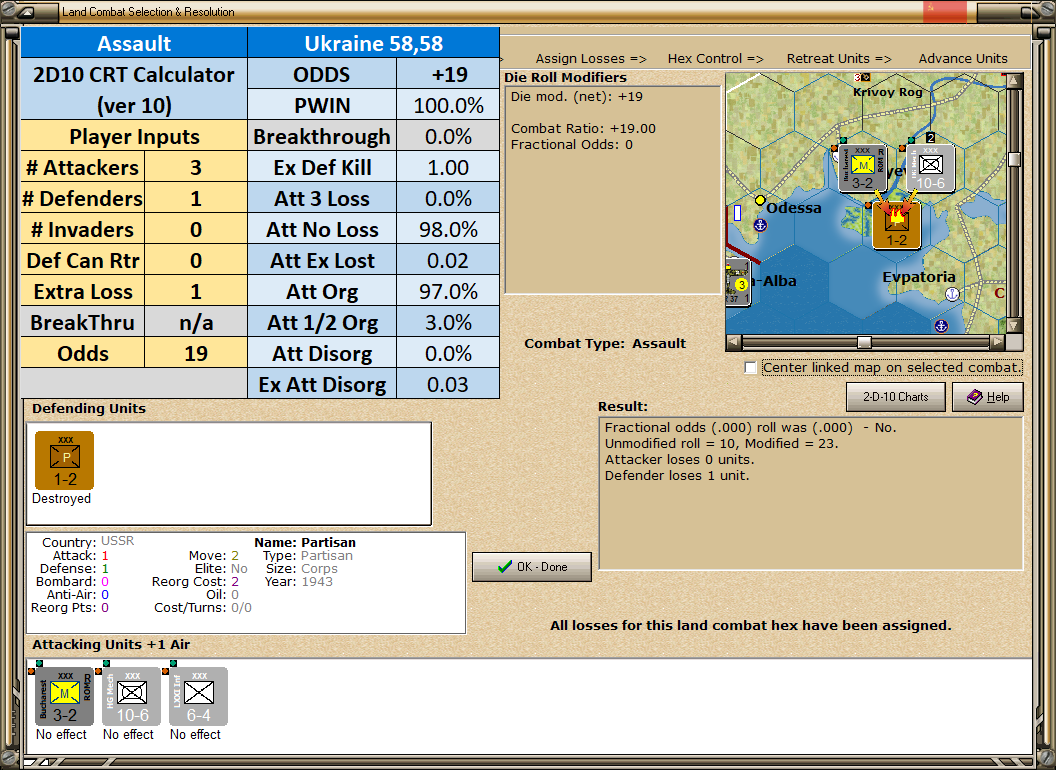Screen dimensions: 1056x770
Task: Select the 6-4 infantry attacking unit counter
Action: coord(198,697)
